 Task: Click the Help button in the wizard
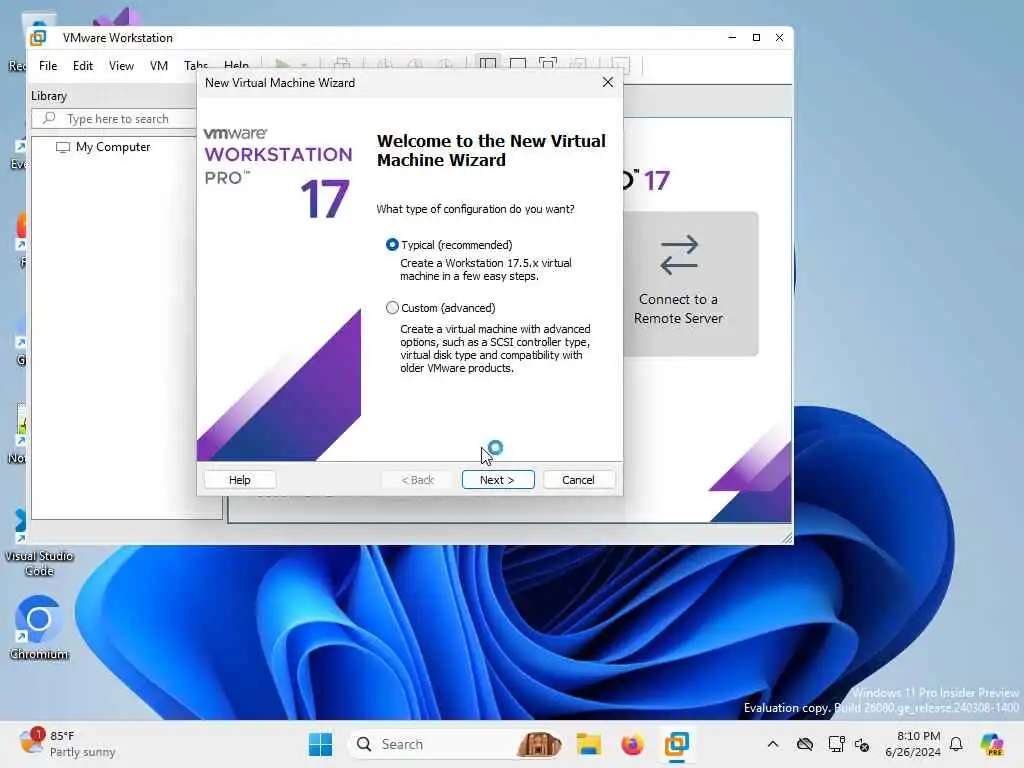[240, 480]
